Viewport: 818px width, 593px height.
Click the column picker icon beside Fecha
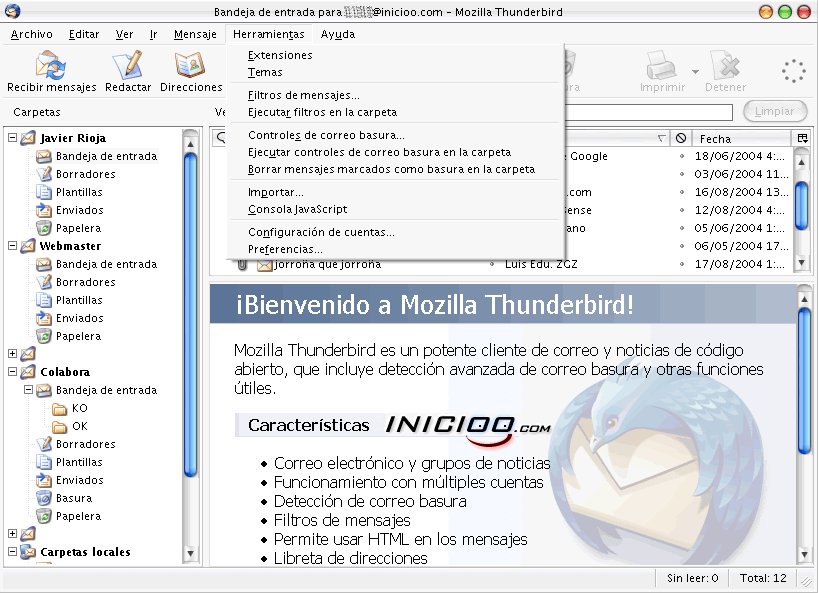[x=802, y=138]
